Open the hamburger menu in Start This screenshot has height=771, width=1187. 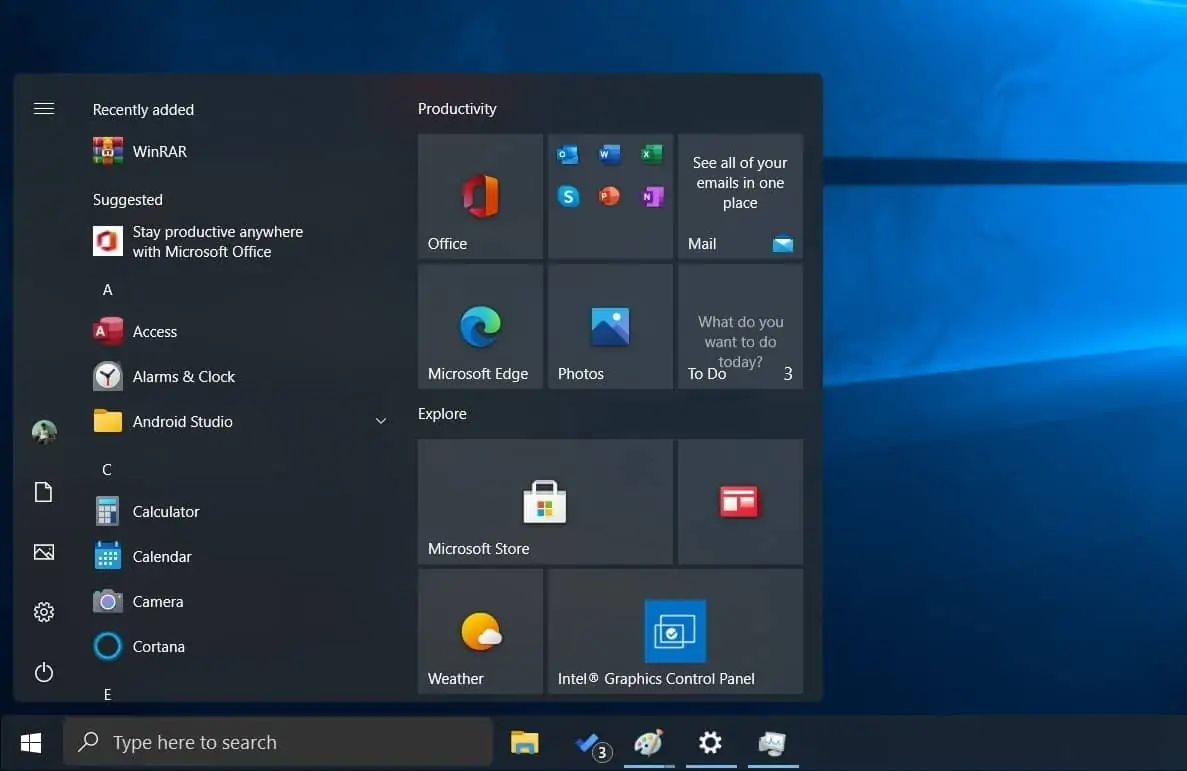(44, 108)
